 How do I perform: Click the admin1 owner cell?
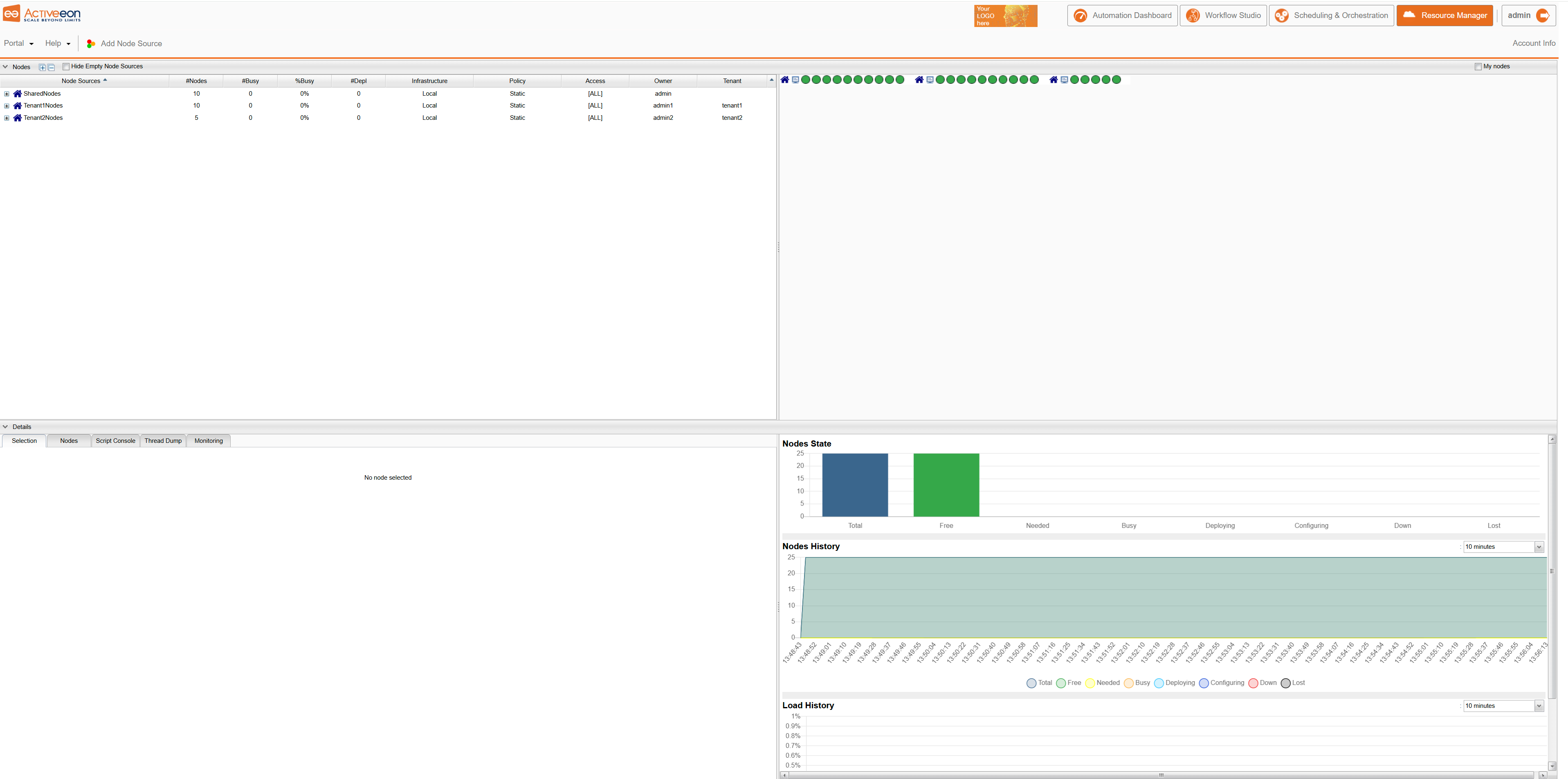(x=663, y=106)
